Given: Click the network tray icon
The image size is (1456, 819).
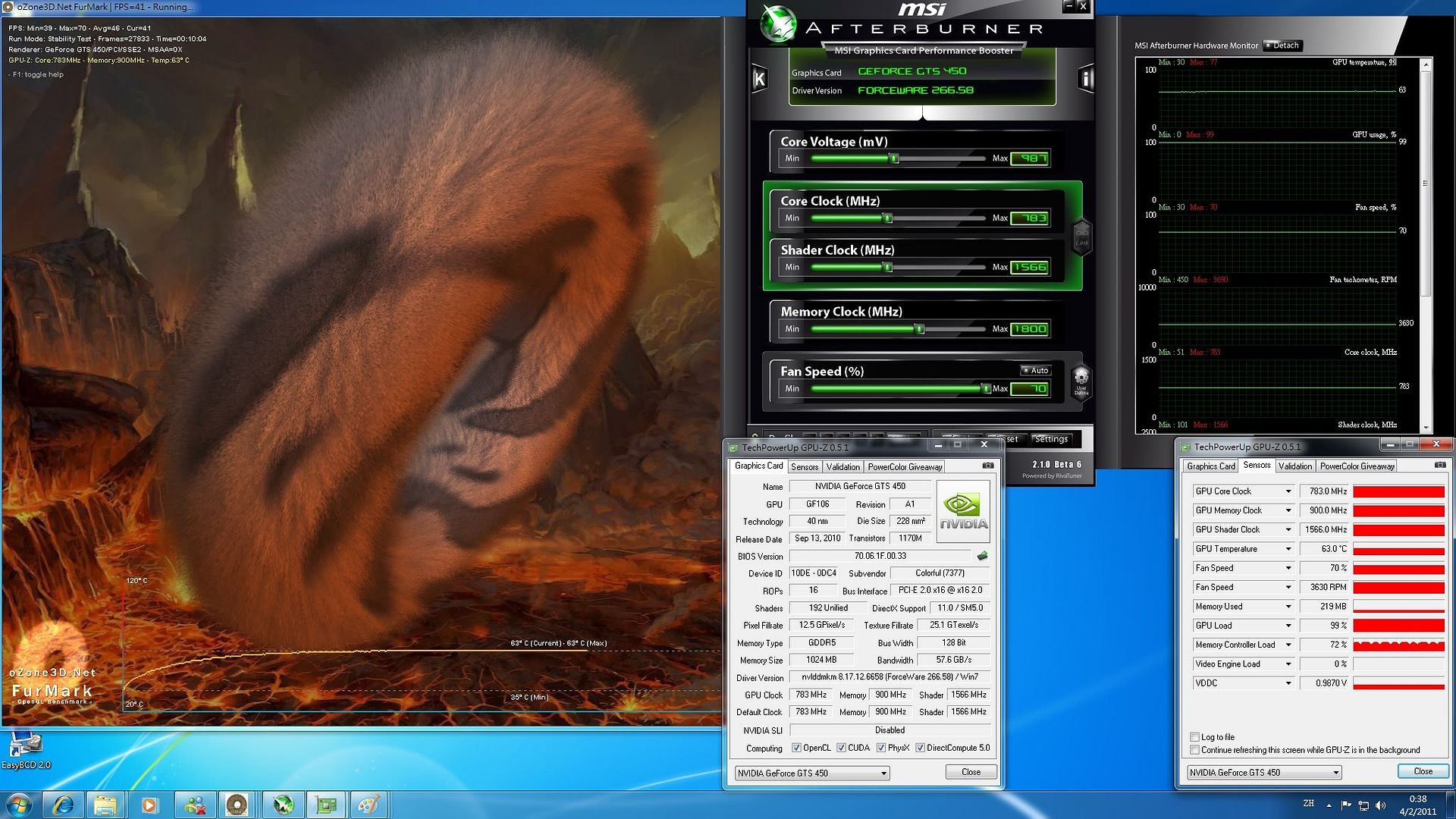Looking at the screenshot, I should click(x=1363, y=805).
